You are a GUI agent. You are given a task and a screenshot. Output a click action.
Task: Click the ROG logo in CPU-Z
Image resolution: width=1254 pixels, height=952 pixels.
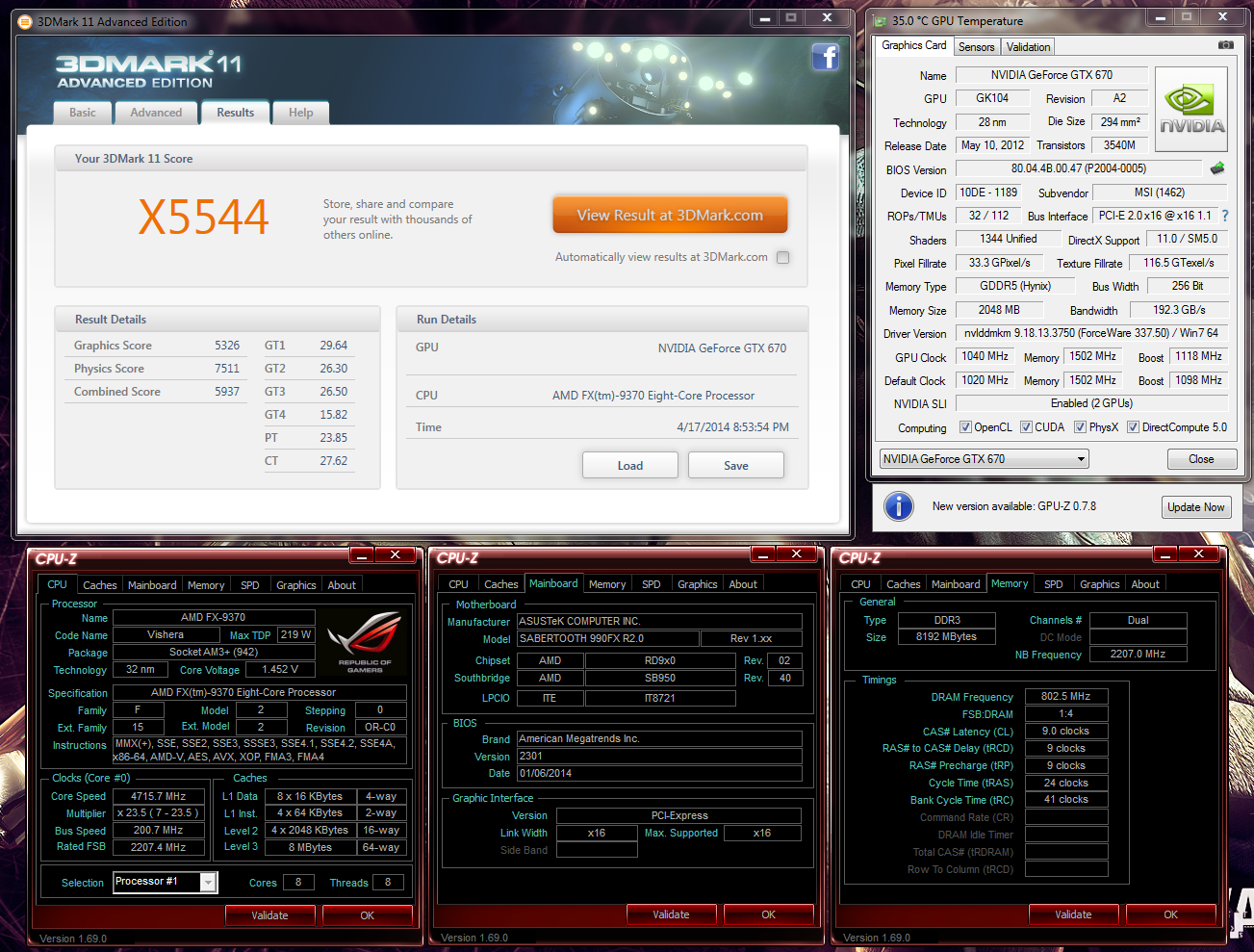[364, 641]
